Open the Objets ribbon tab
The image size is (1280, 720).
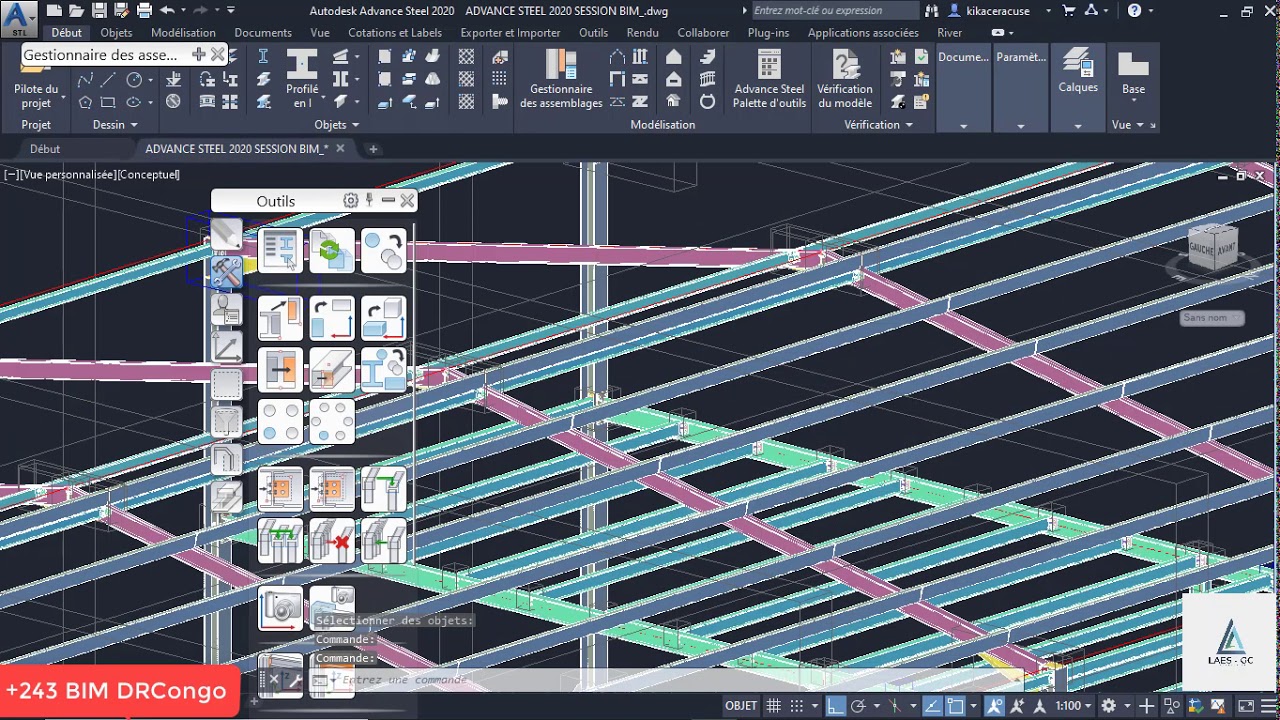click(116, 33)
